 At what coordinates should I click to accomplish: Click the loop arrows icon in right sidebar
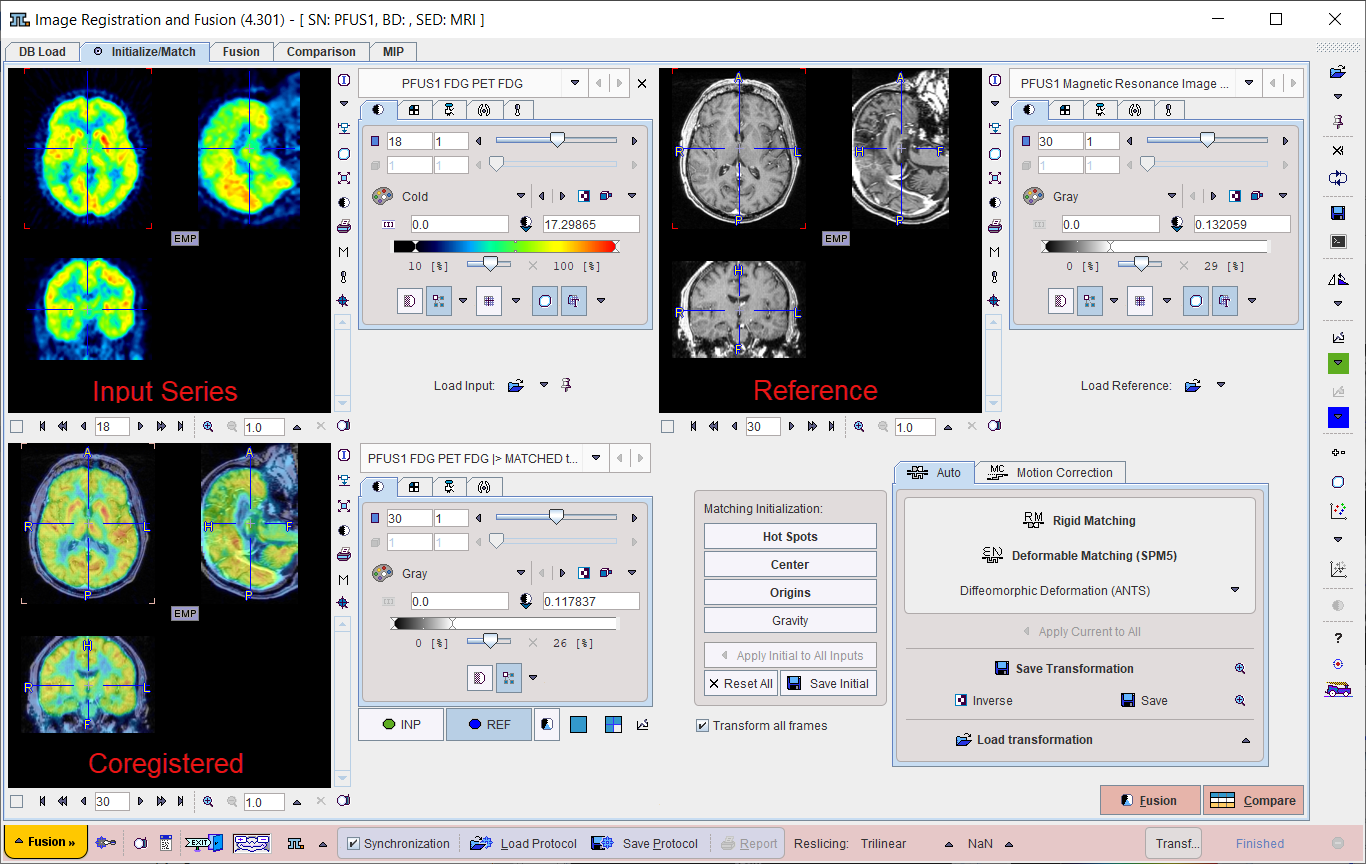[x=1338, y=178]
